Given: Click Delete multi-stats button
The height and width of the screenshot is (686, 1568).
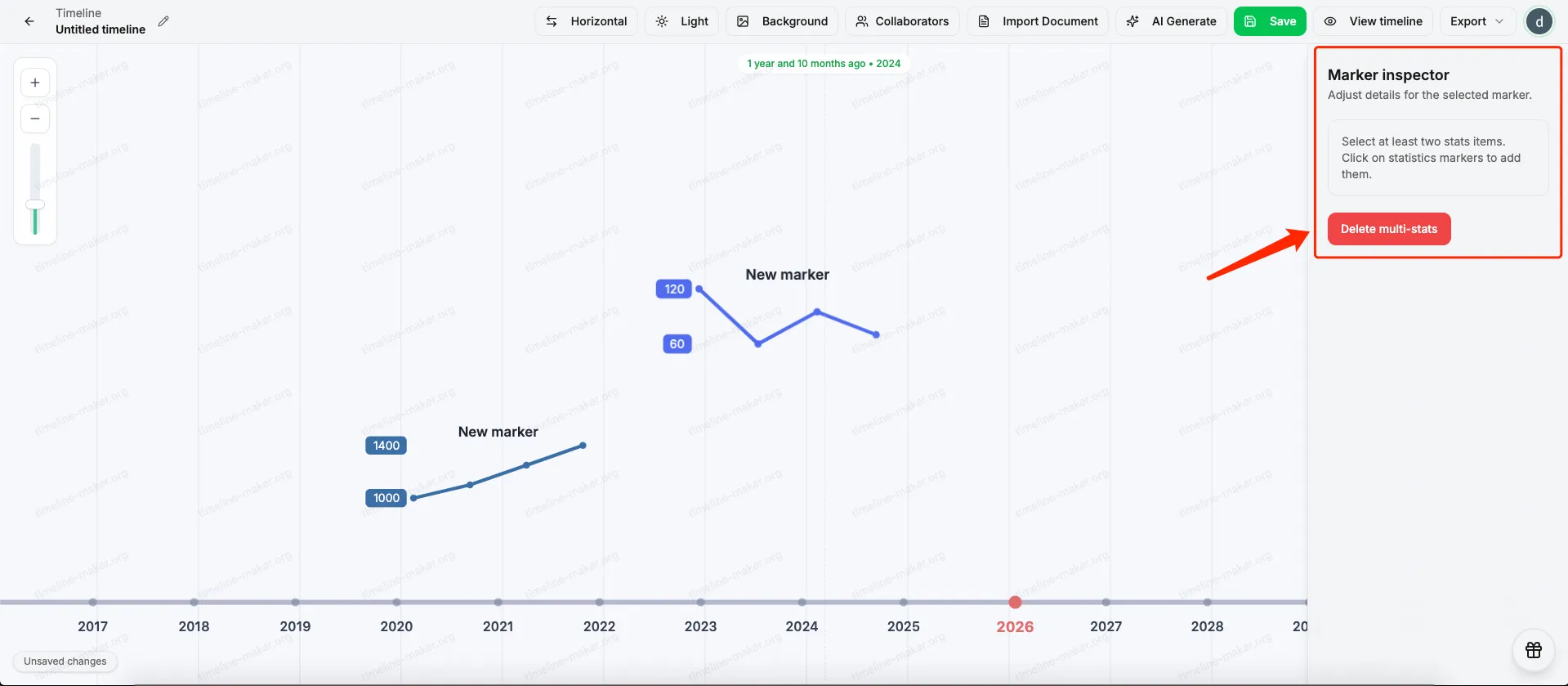Looking at the screenshot, I should click(x=1388, y=229).
